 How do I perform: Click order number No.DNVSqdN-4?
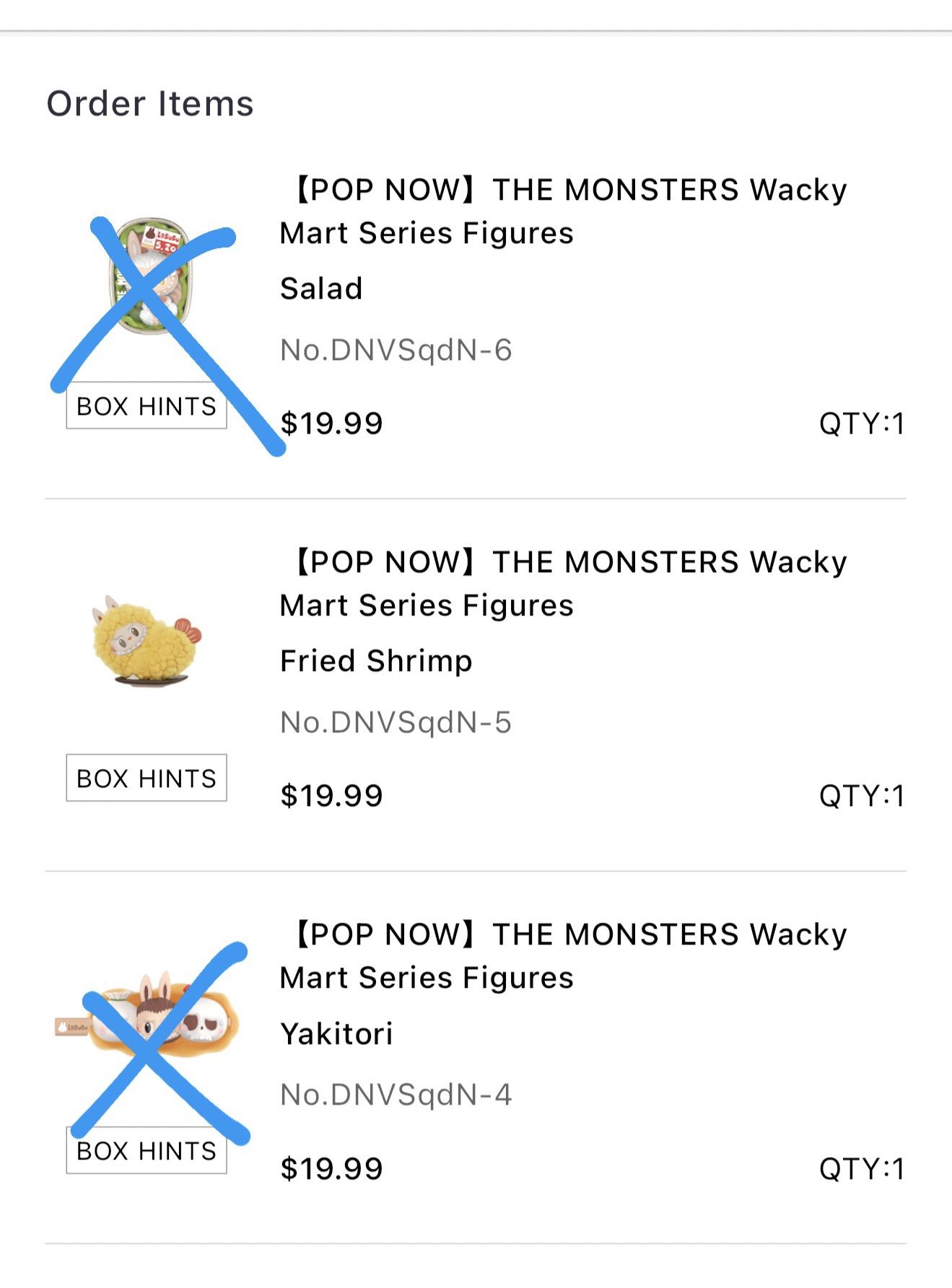click(396, 1095)
